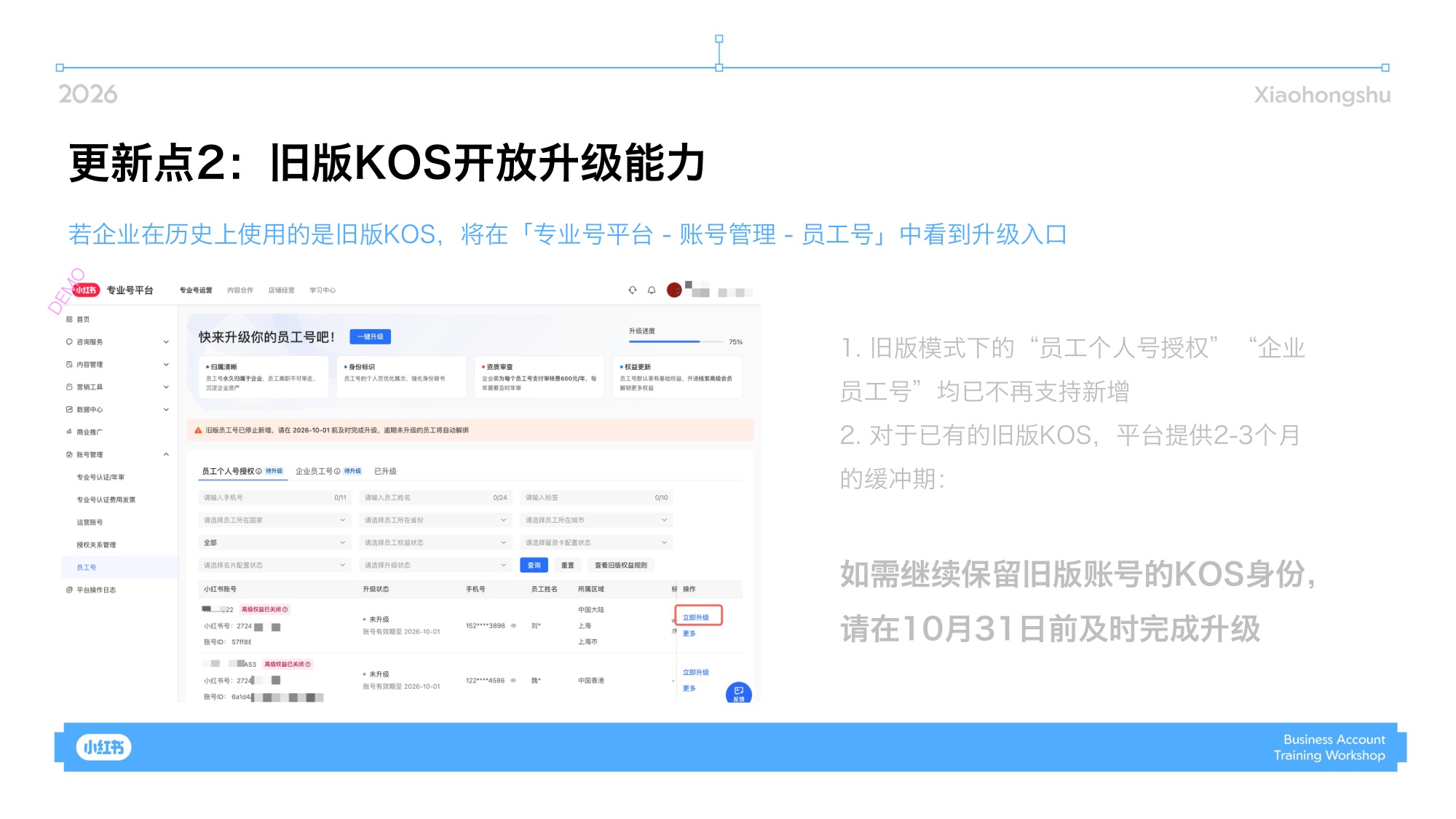Click 立即升级 for the 152****3898 row
The image size is (1456, 819).
[x=696, y=618]
